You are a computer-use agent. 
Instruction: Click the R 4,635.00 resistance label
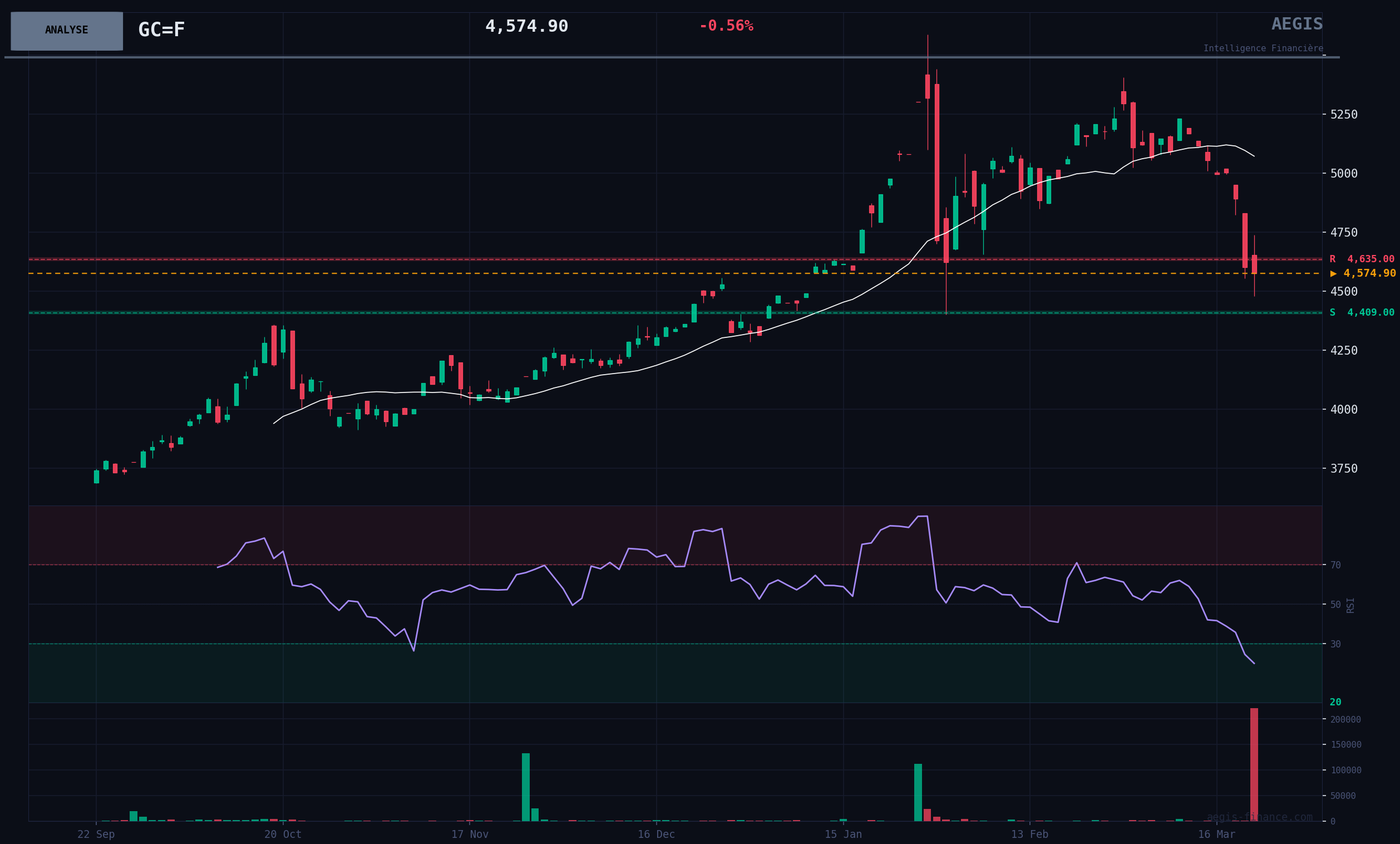pyautogui.click(x=1362, y=259)
